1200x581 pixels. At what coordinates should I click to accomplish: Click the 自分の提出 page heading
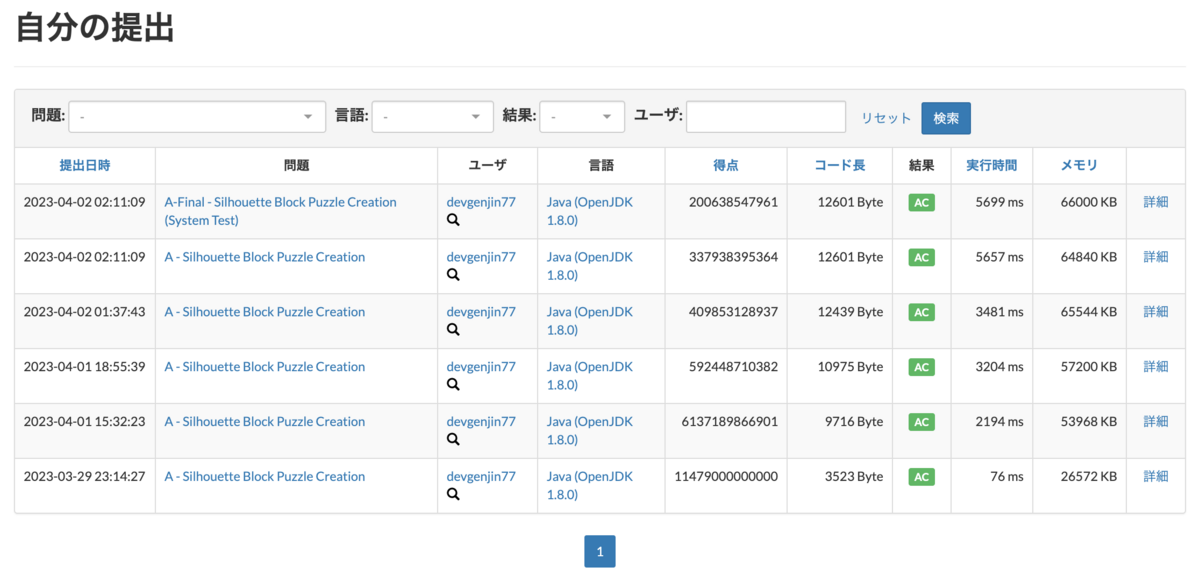(x=95, y=28)
